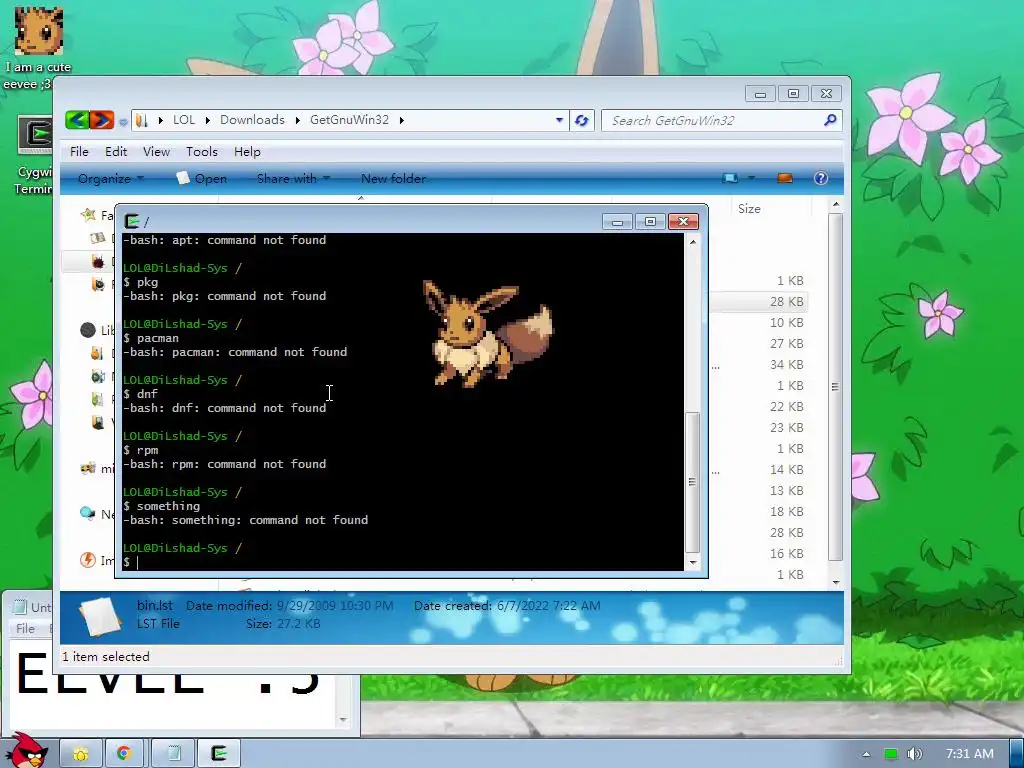Go forward with the orange arrow button

102,120
